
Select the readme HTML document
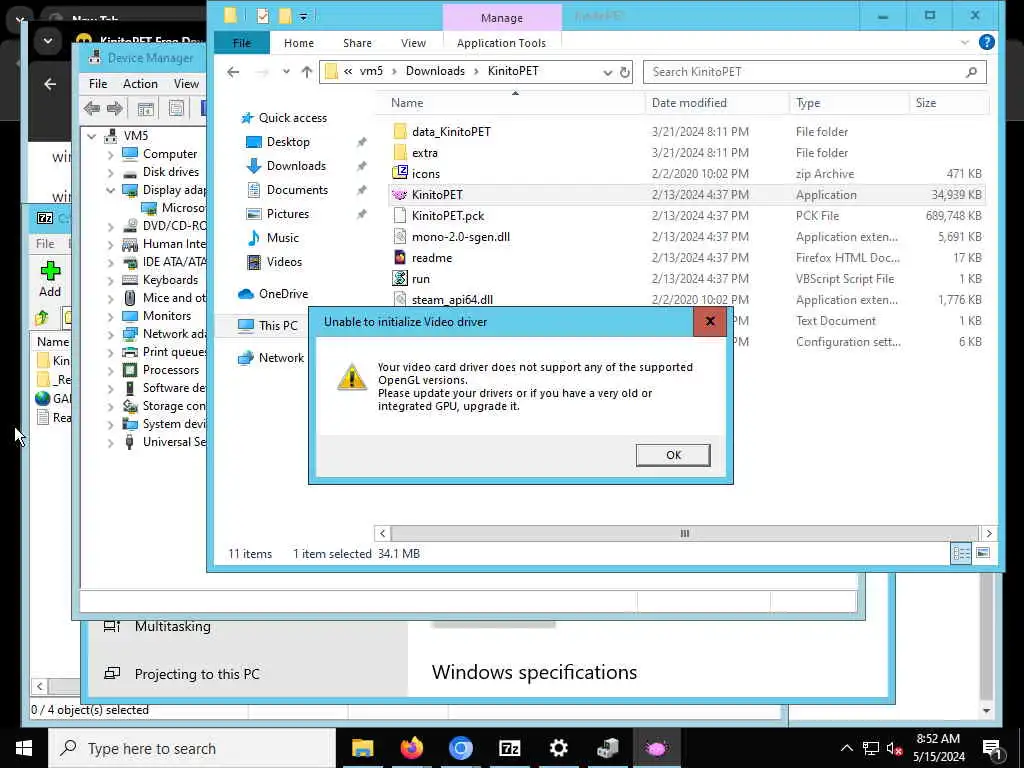pyautogui.click(x=432, y=258)
